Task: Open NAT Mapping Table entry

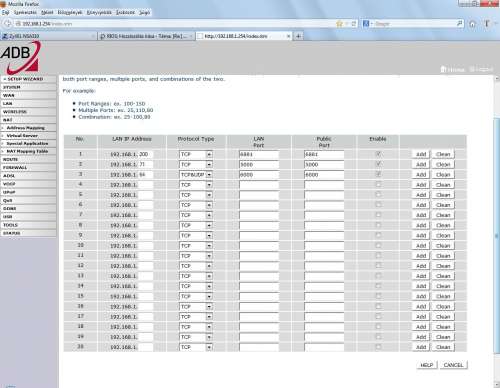Action: tap(28, 151)
